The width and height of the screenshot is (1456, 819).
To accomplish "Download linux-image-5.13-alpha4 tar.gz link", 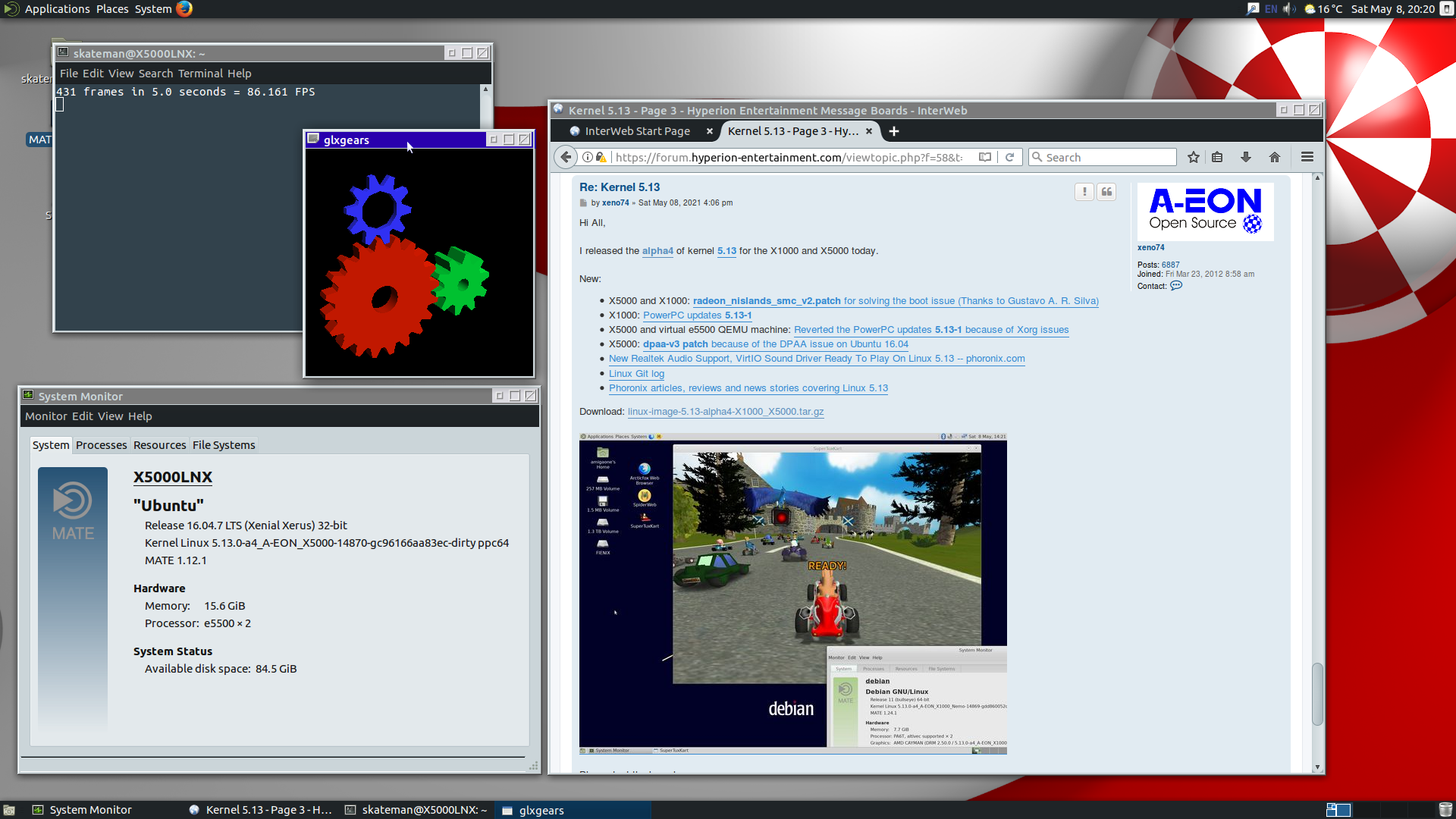I will (x=726, y=412).
